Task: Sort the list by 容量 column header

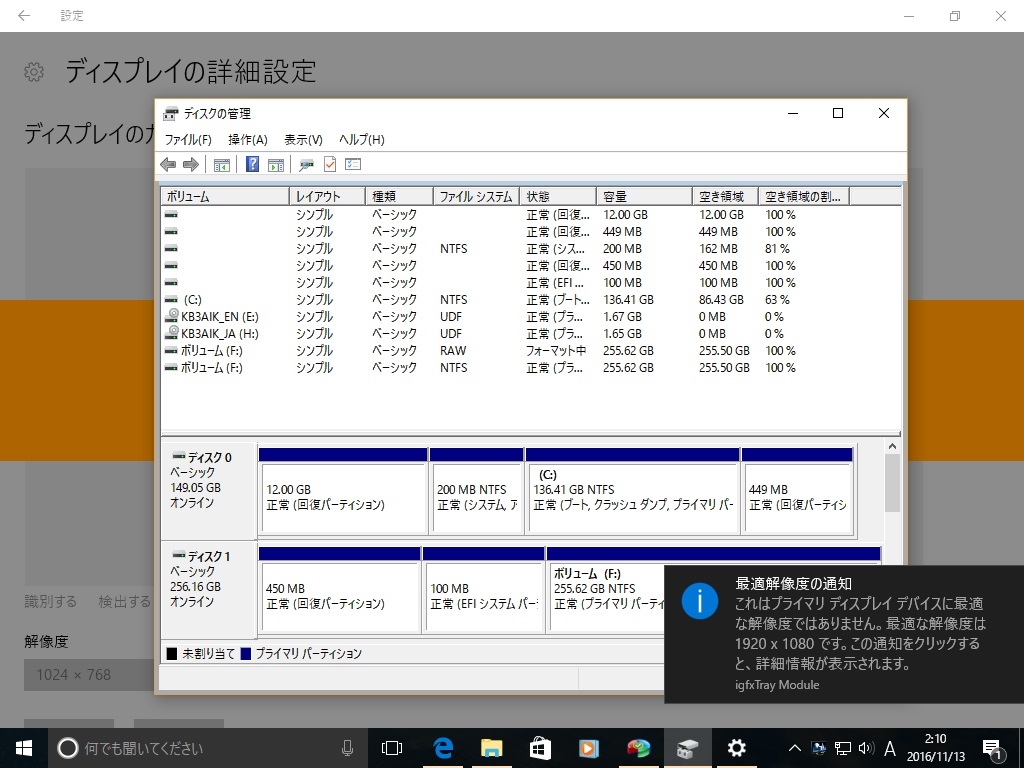Action: tap(644, 197)
